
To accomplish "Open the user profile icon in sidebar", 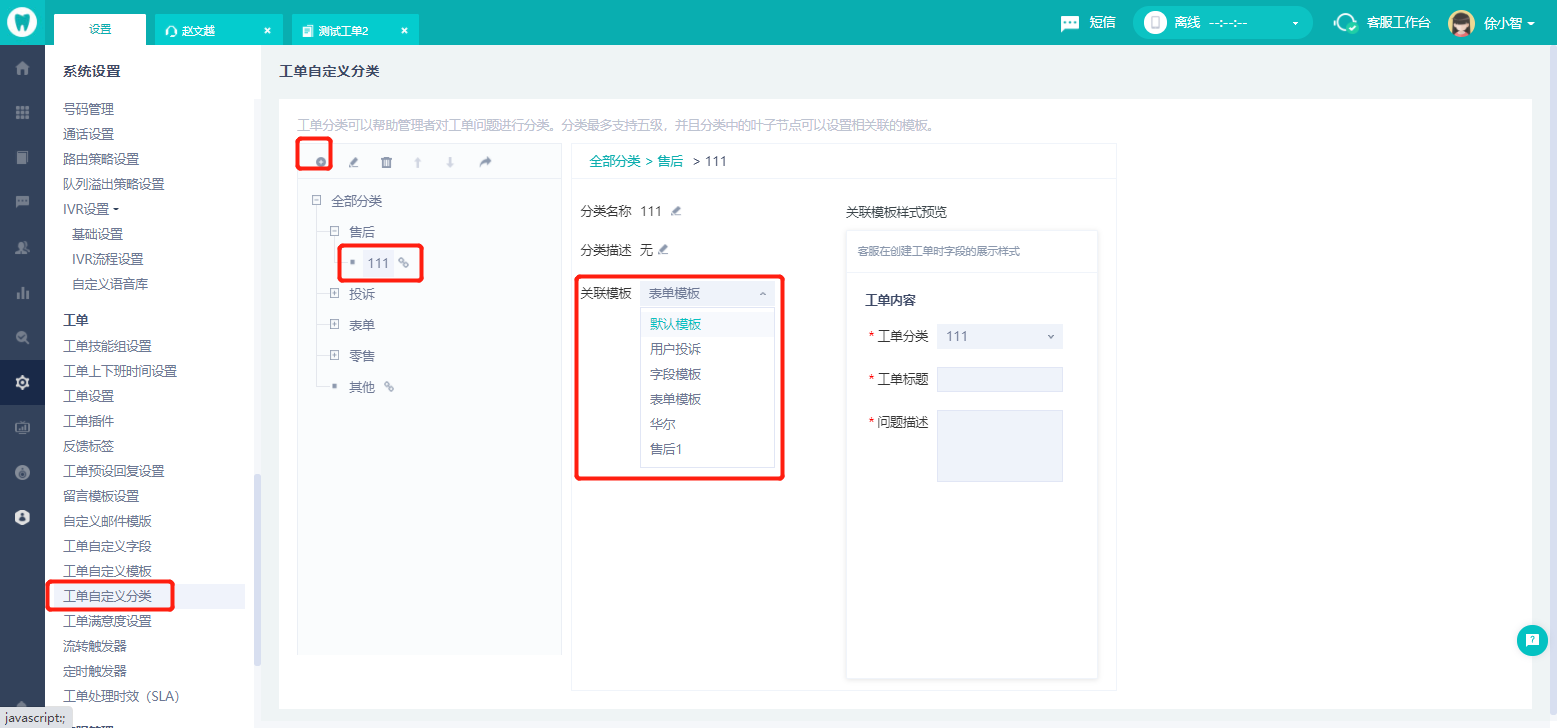I will click(x=22, y=517).
